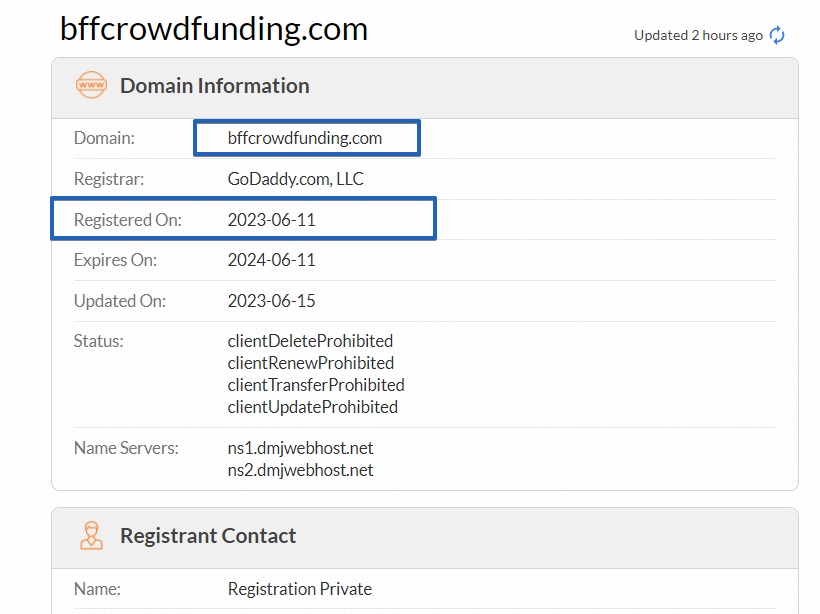The image size is (820, 614).
Task: Click the Name Servers label
Action: (x=126, y=448)
